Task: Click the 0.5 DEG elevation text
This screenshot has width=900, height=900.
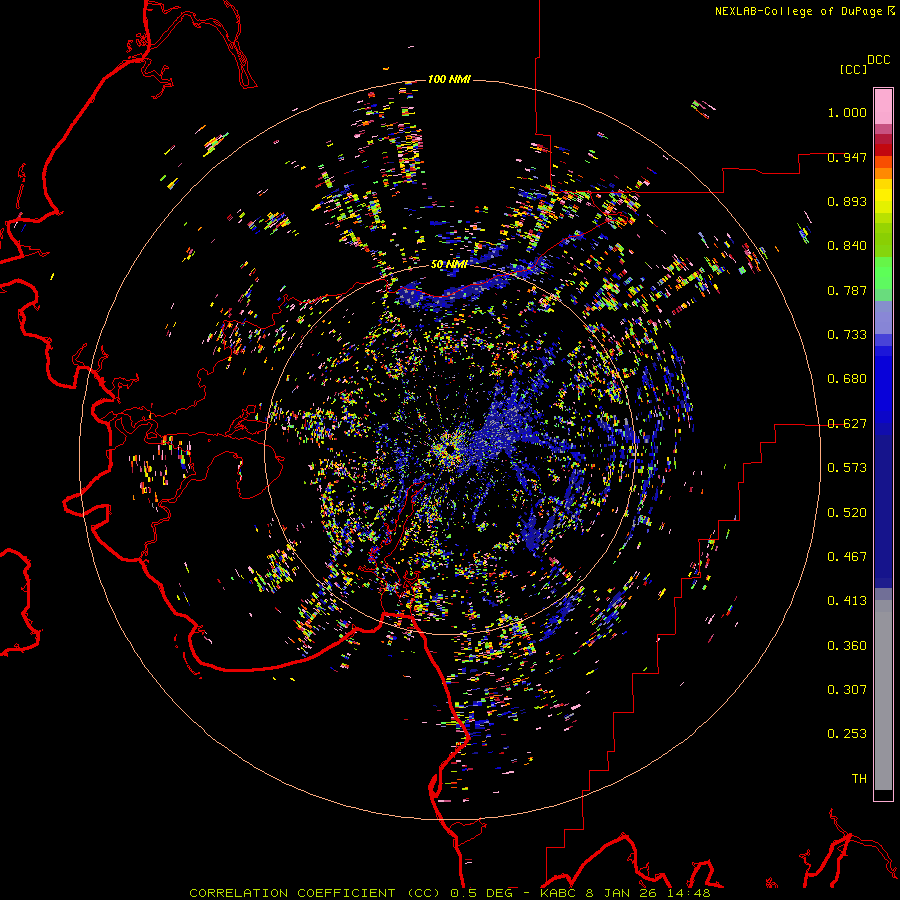Action: tap(481, 893)
